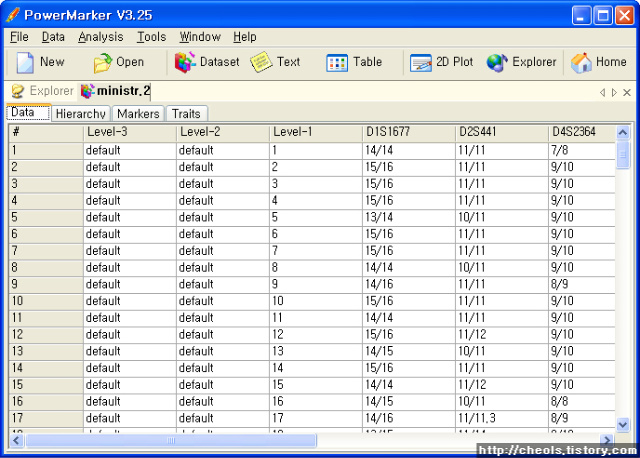Select the 14/16 cell in row 9

[409, 284]
